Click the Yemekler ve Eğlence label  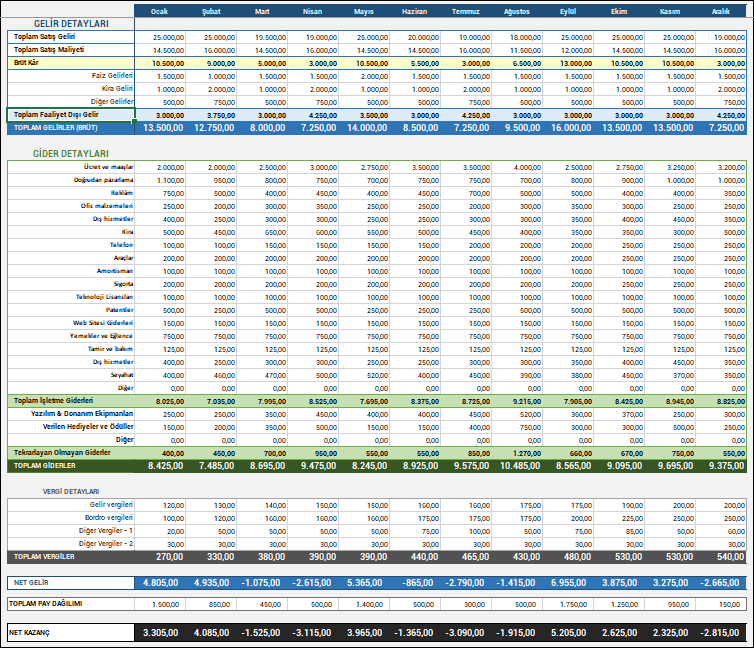pyautogui.click(x=101, y=336)
